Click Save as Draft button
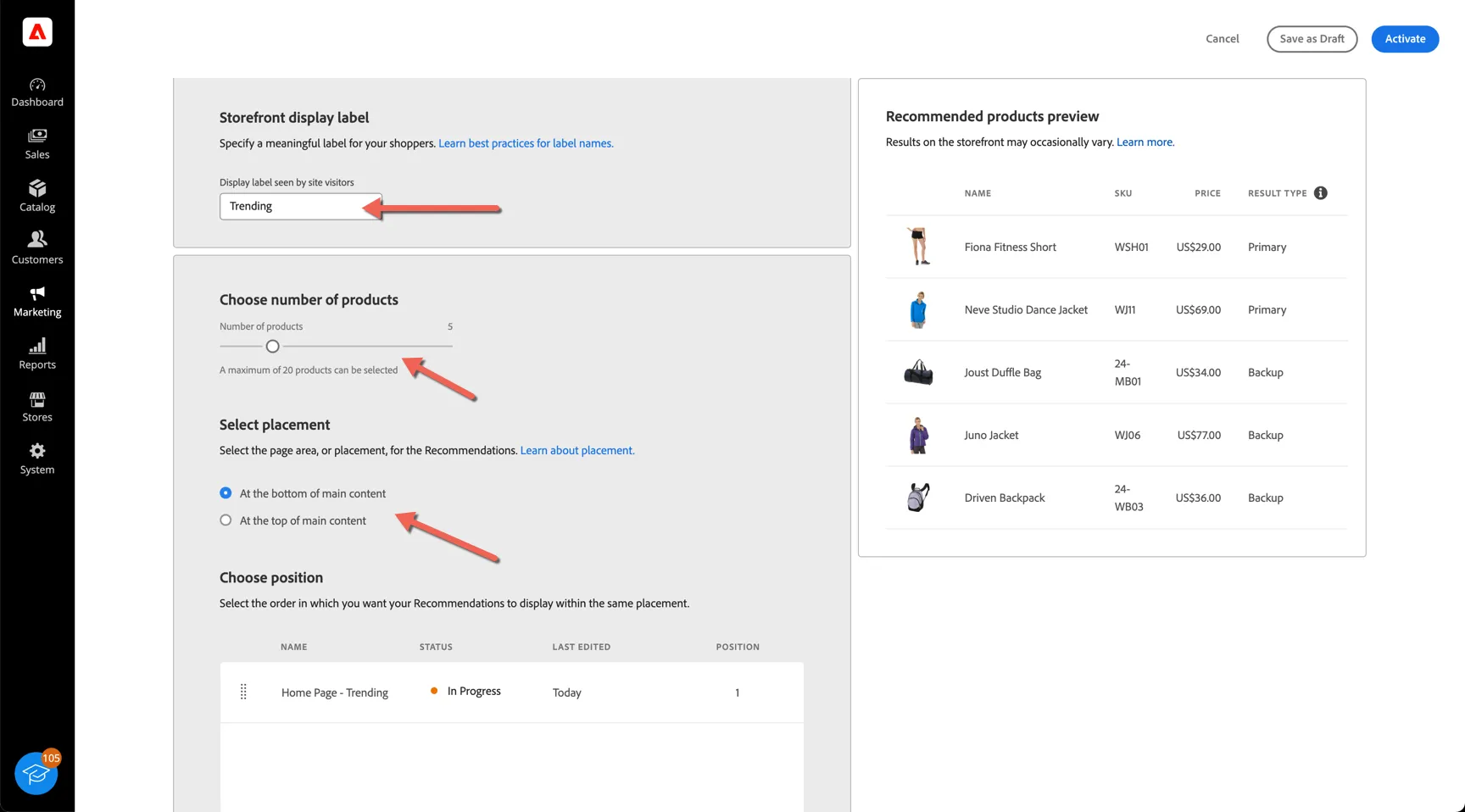Screen dimensions: 1465x812 point(1312,39)
